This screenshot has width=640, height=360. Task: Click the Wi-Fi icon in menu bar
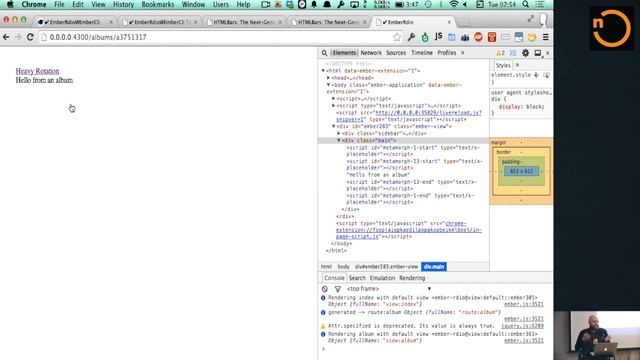click(453, 4)
